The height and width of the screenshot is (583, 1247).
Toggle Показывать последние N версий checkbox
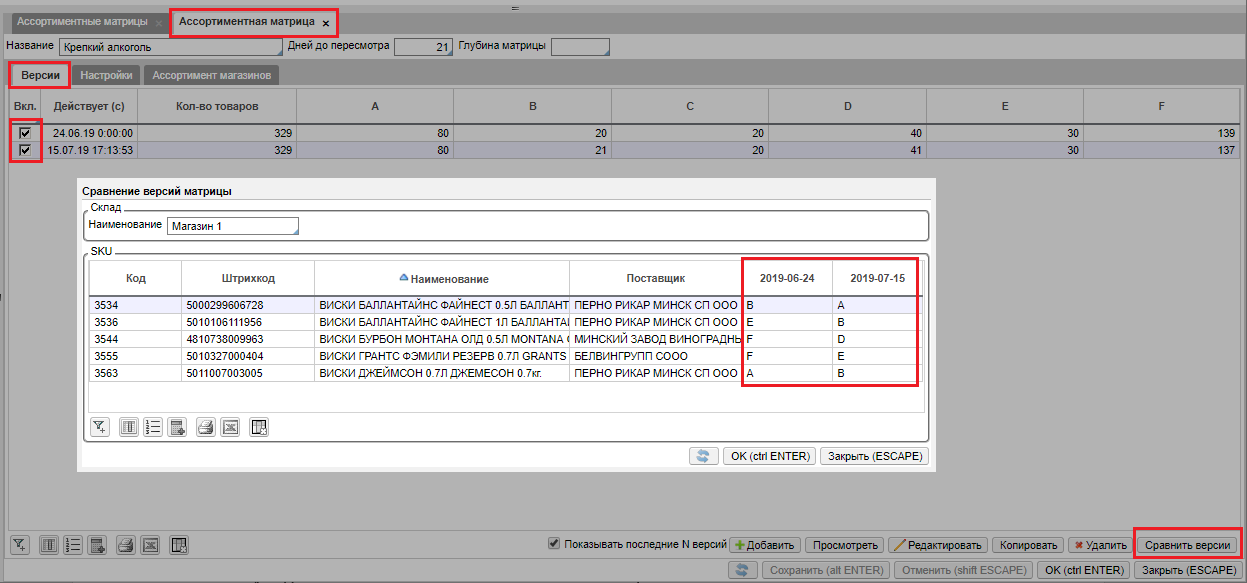pos(555,544)
